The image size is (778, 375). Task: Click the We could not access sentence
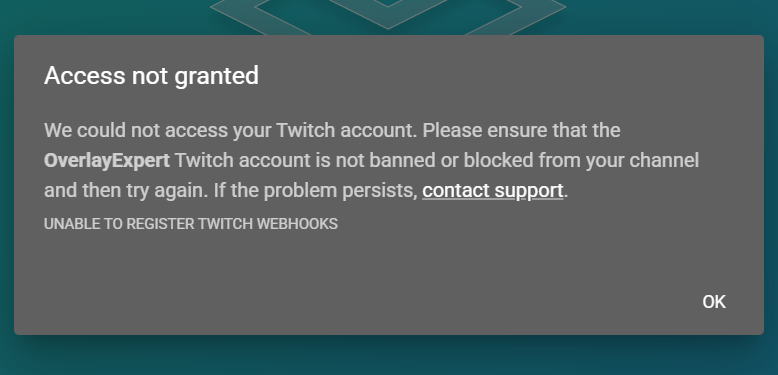[232, 130]
